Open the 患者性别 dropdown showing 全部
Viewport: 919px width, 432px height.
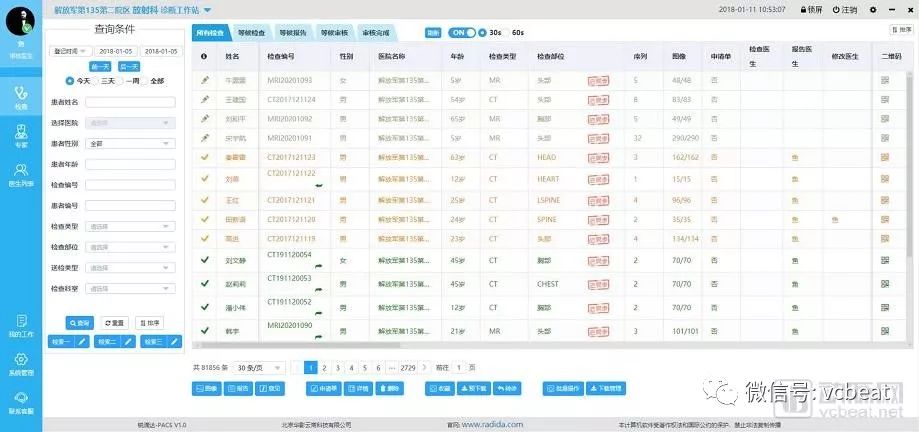click(x=130, y=144)
